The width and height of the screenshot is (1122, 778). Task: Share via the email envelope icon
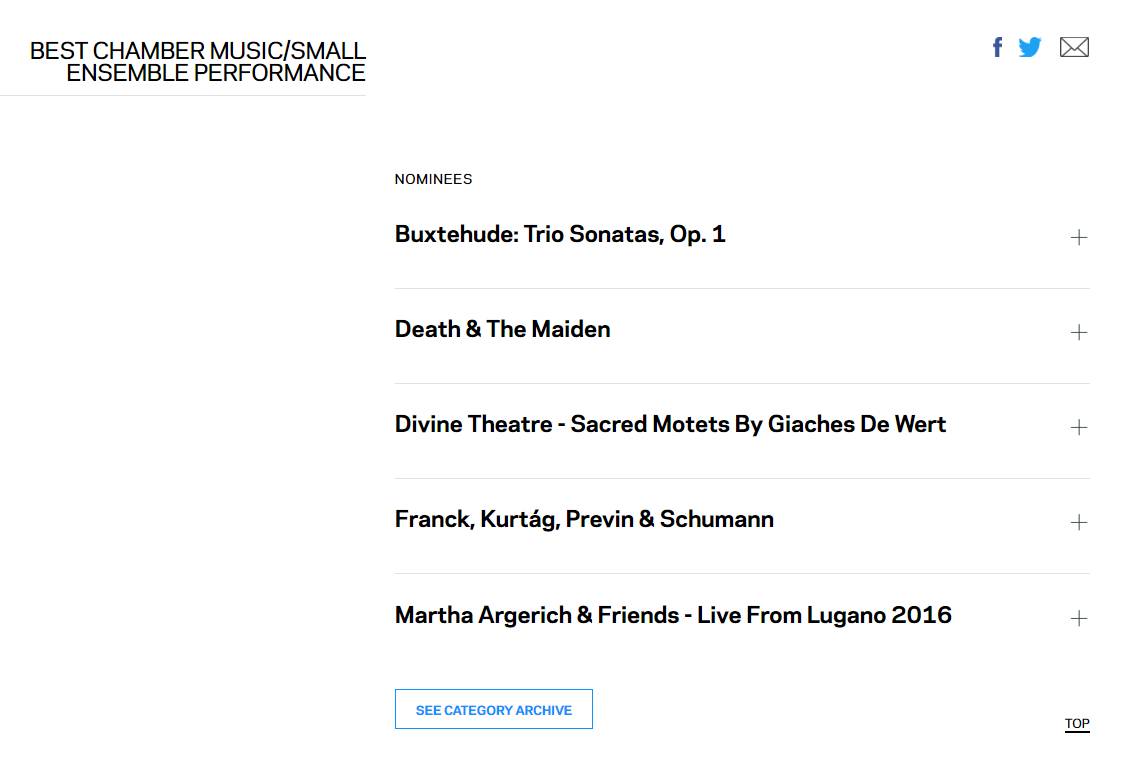1074,47
